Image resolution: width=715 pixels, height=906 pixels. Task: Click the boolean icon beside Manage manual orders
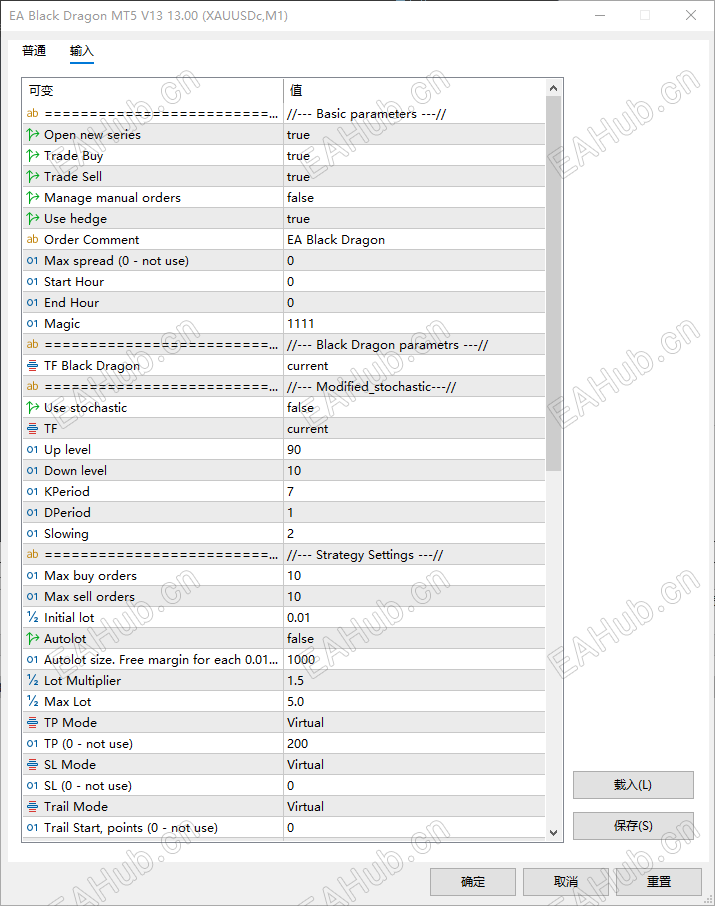pos(33,198)
